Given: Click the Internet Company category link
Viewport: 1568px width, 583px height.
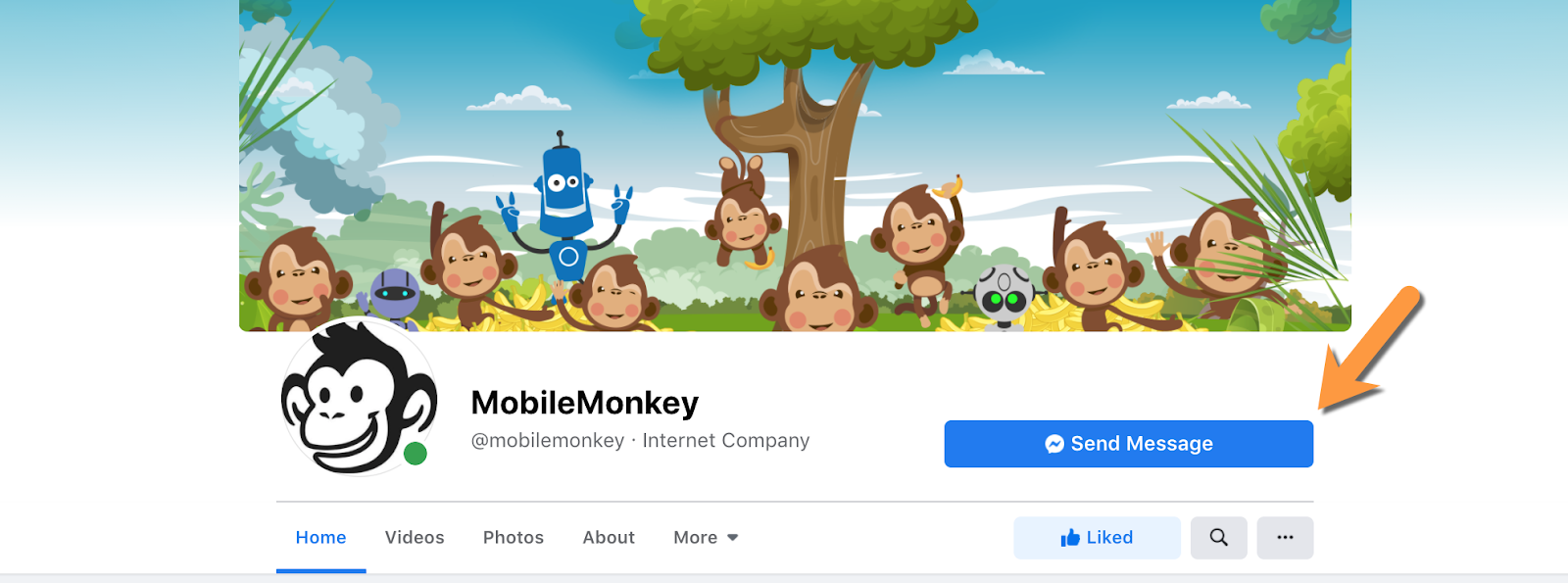Looking at the screenshot, I should tap(726, 441).
